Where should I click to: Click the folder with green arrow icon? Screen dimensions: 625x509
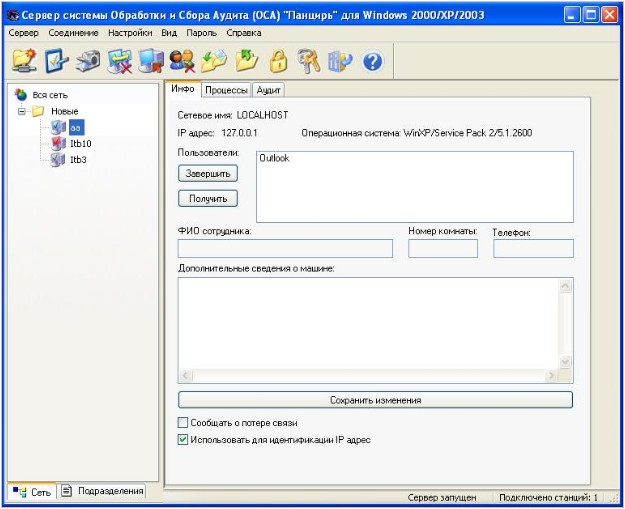[x=246, y=62]
